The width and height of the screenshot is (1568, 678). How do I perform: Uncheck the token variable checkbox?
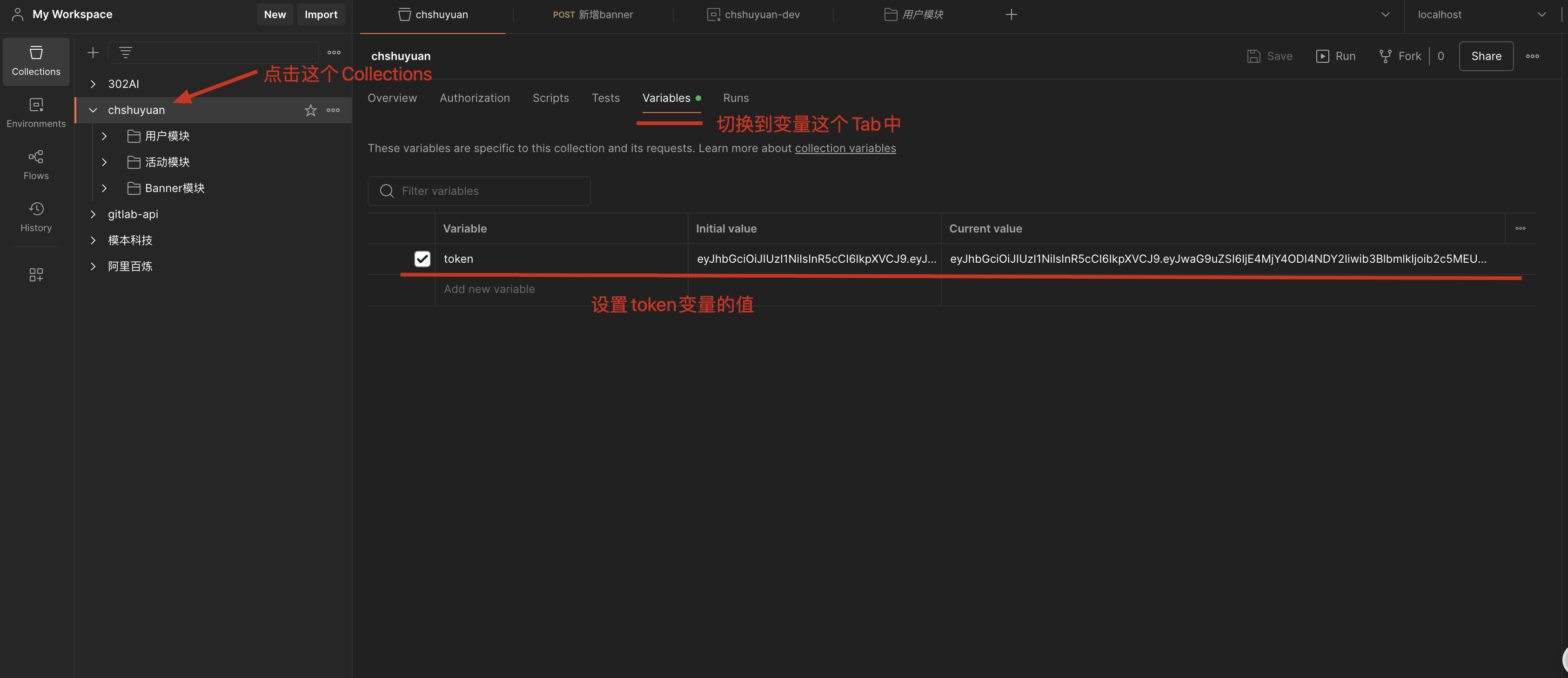422,259
